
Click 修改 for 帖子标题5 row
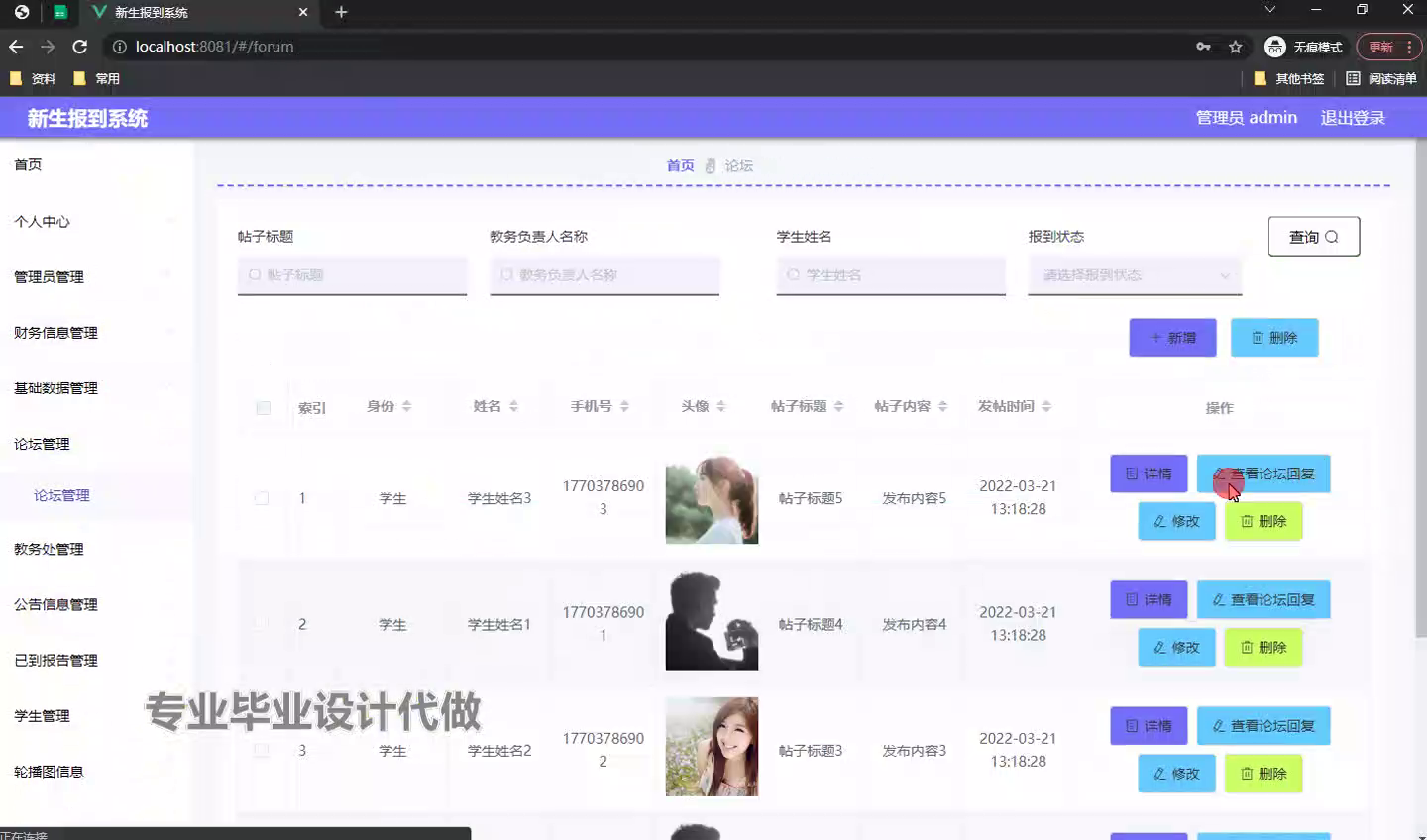pos(1176,521)
